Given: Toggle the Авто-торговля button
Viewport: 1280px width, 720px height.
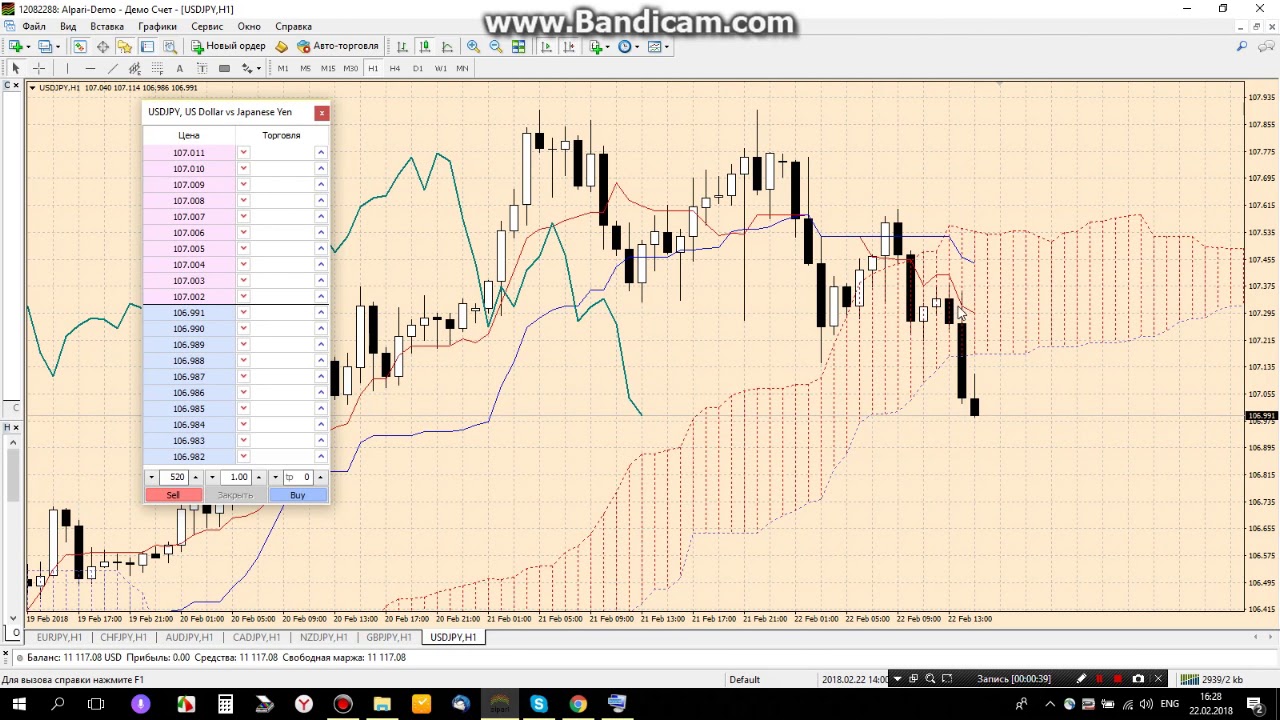Looking at the screenshot, I should click(x=338, y=46).
